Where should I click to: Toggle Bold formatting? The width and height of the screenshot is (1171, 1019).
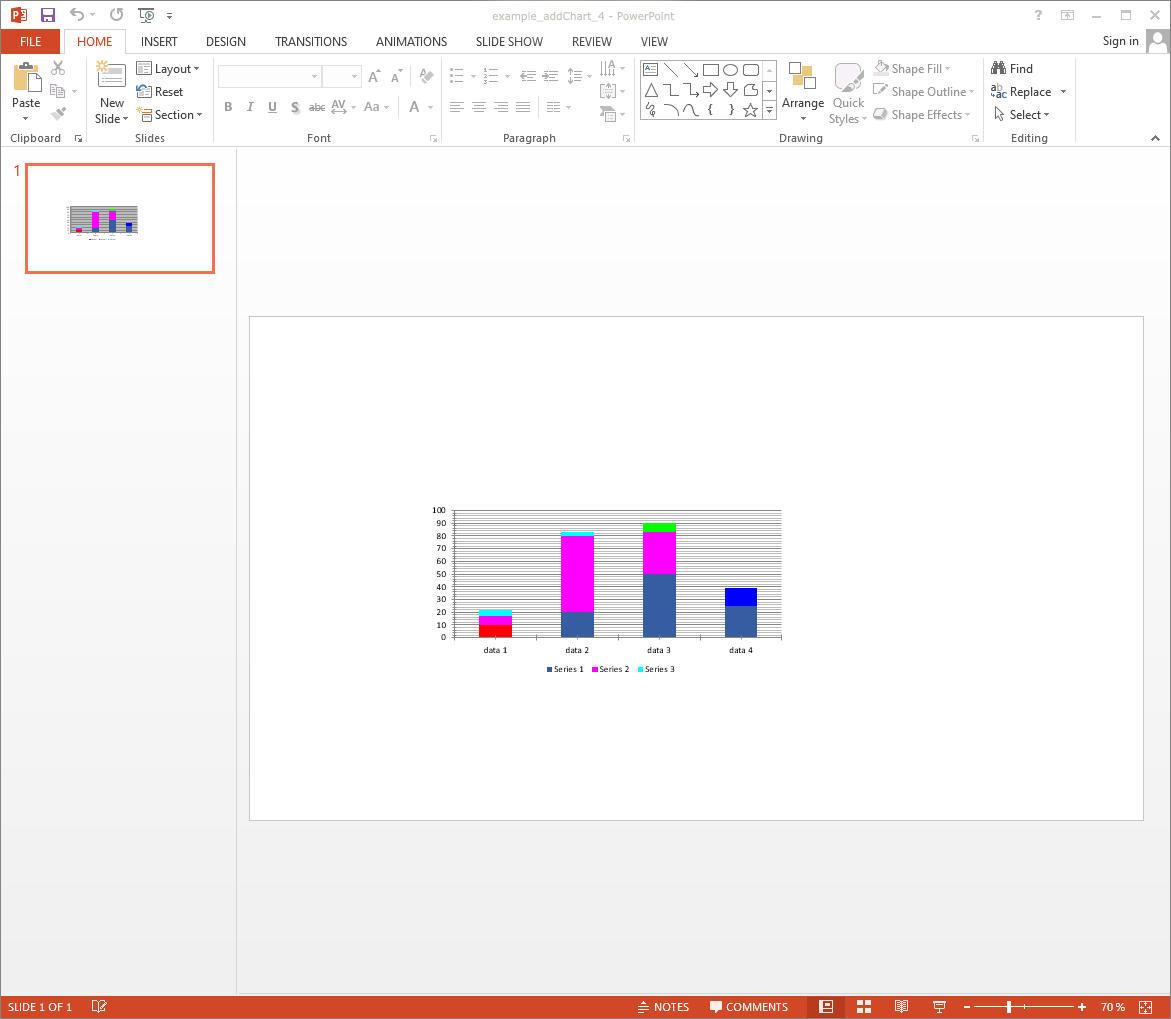[x=228, y=107]
